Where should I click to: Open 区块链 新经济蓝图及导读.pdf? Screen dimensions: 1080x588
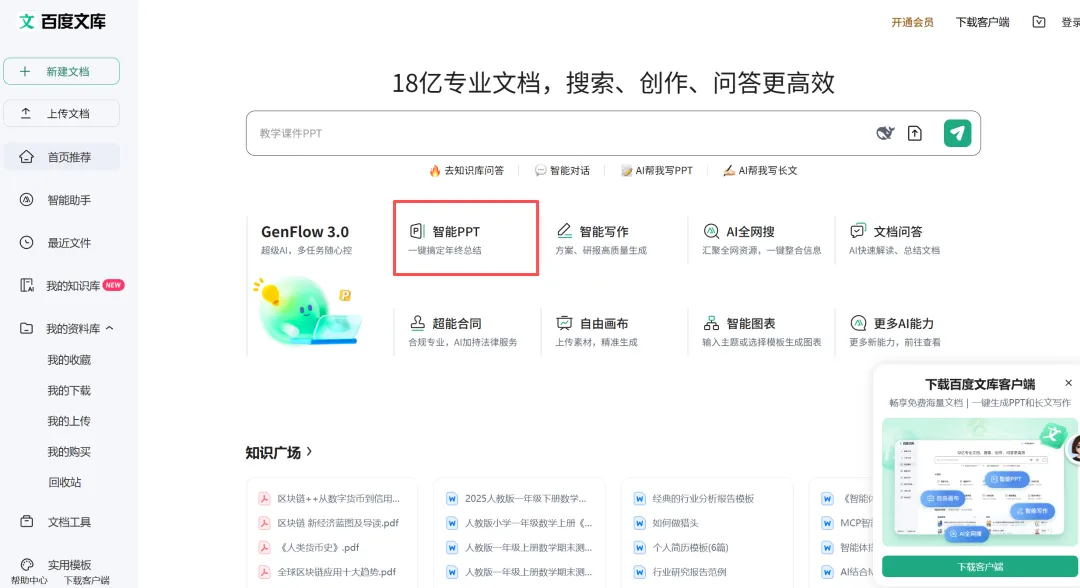[338, 523]
